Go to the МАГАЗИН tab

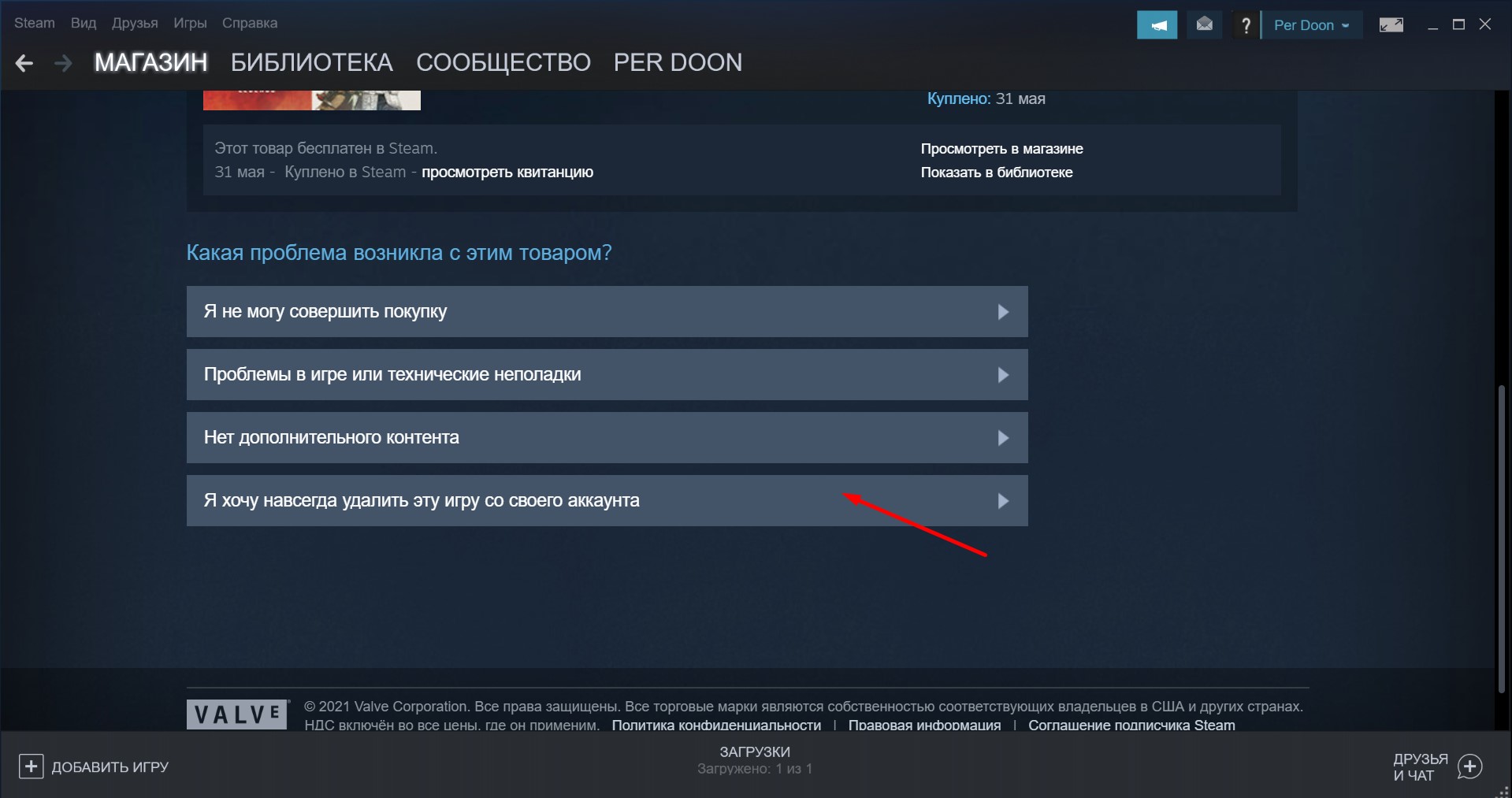151,62
